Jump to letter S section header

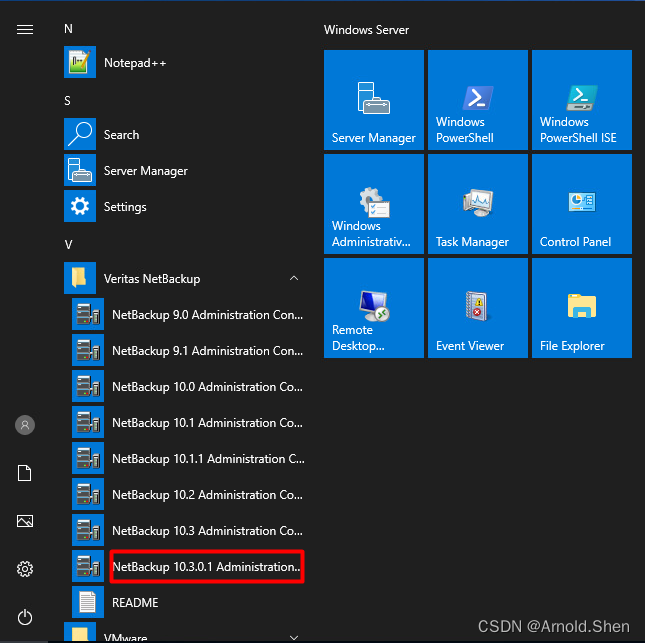(x=67, y=101)
